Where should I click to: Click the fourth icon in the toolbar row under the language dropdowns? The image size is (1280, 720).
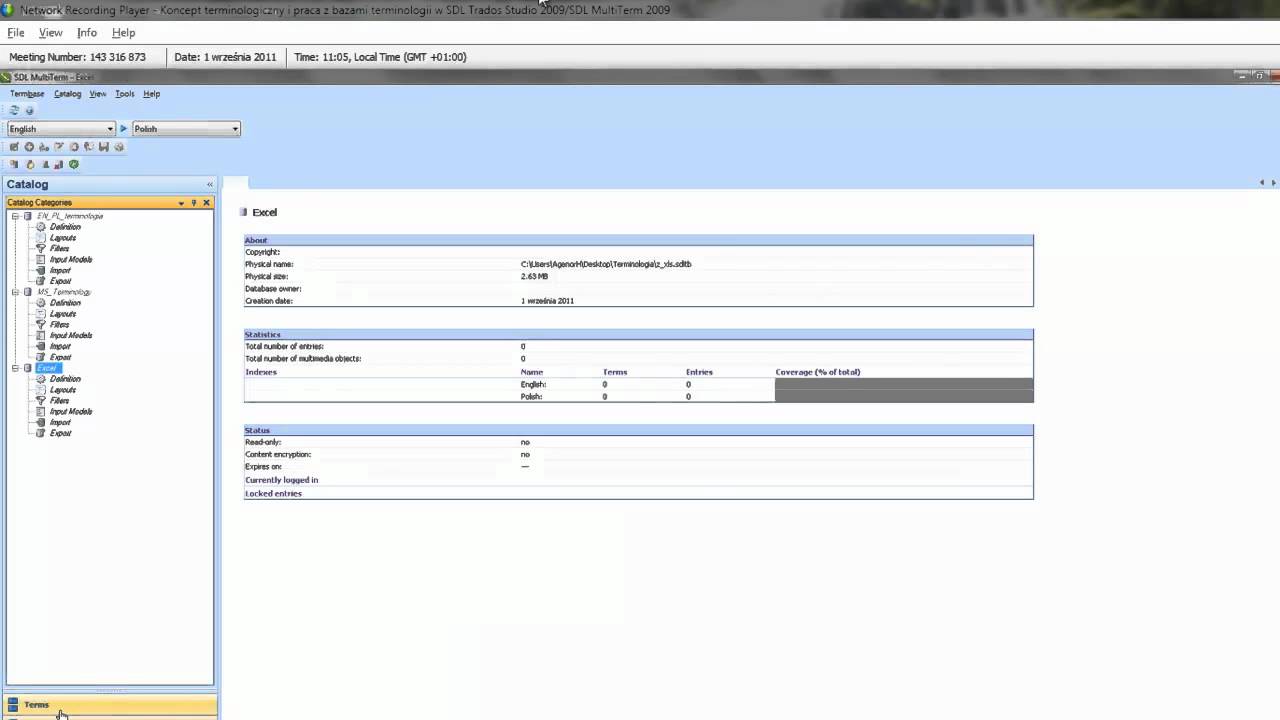click(x=59, y=147)
